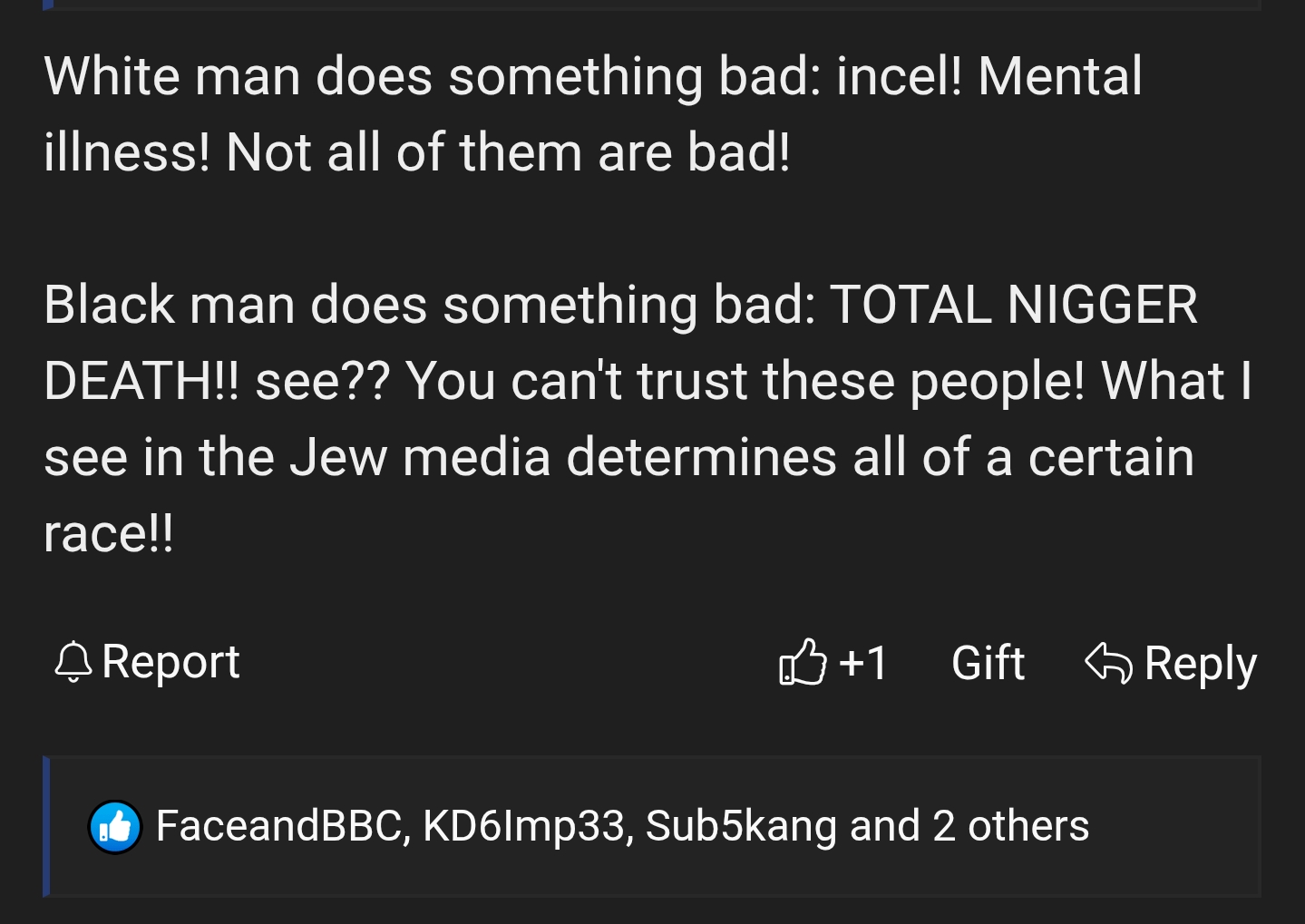This screenshot has height=924, width=1305.
Task: Click the comment's second paragraph body
Action: click(648, 418)
